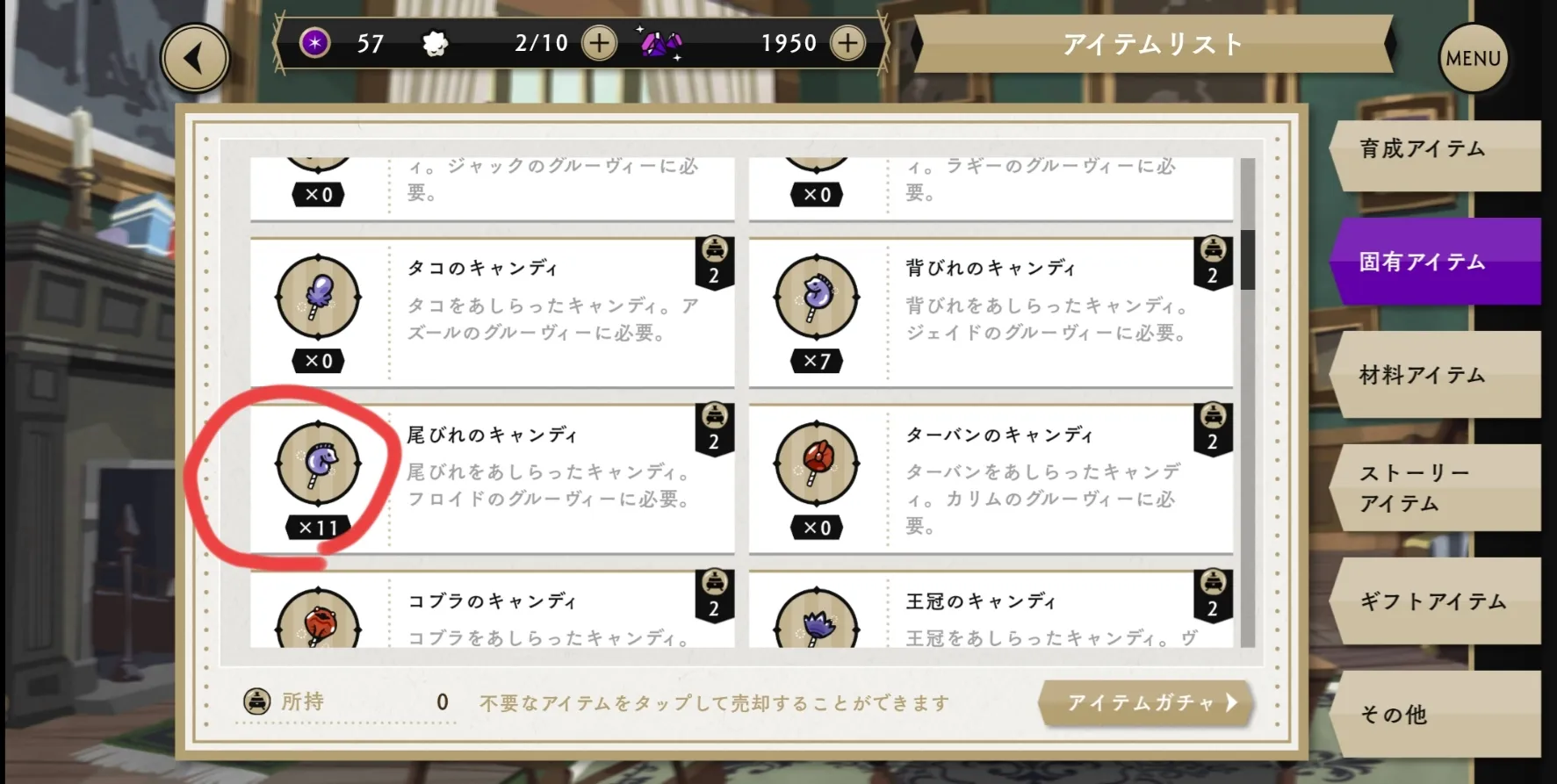Tap the ターバンのキャンディ red candy icon
The width and height of the screenshot is (1557, 784).
[x=817, y=464]
